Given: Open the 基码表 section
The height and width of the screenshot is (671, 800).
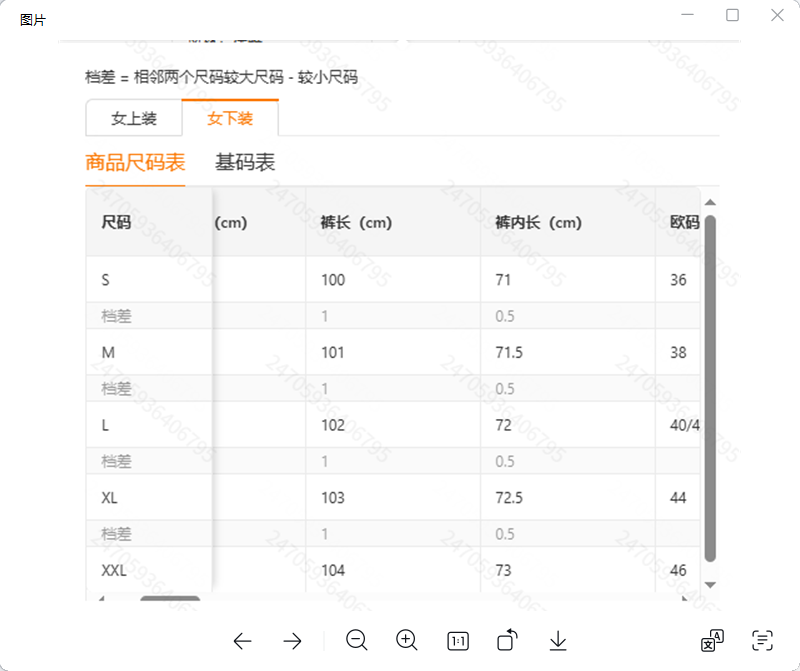Looking at the screenshot, I should coord(245,163).
